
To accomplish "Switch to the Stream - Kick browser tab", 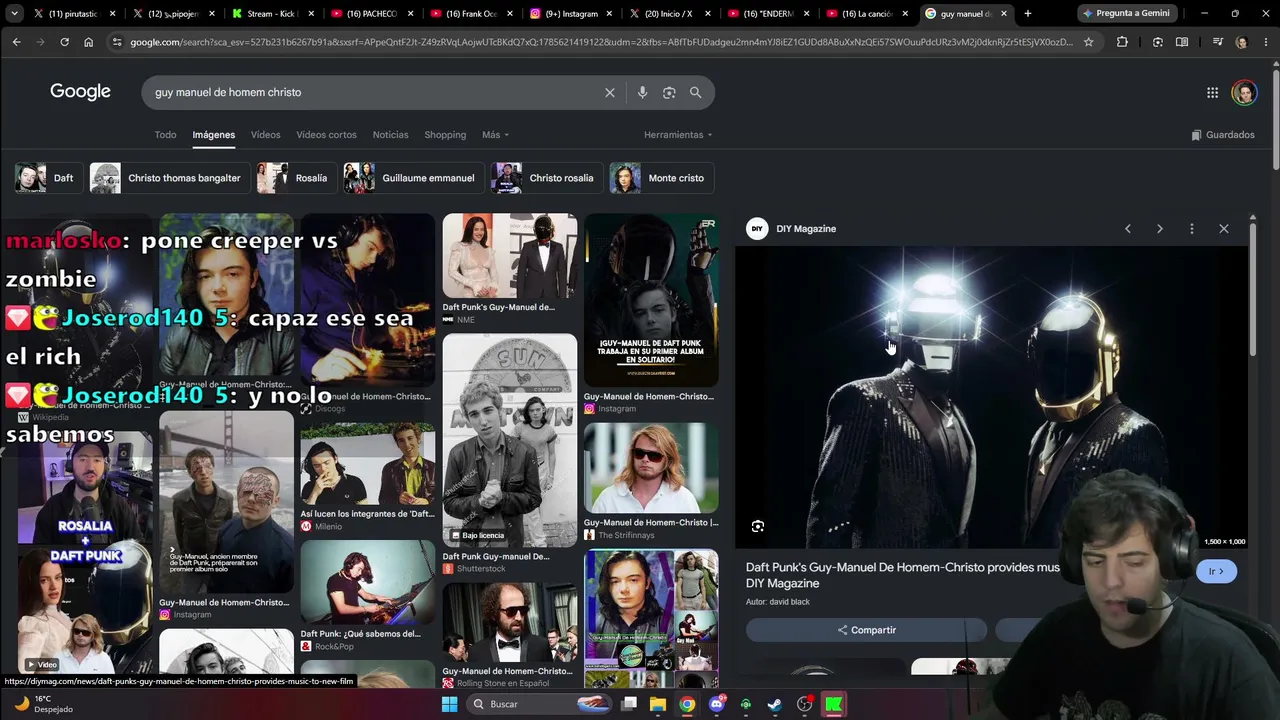I will pyautogui.click(x=272, y=14).
